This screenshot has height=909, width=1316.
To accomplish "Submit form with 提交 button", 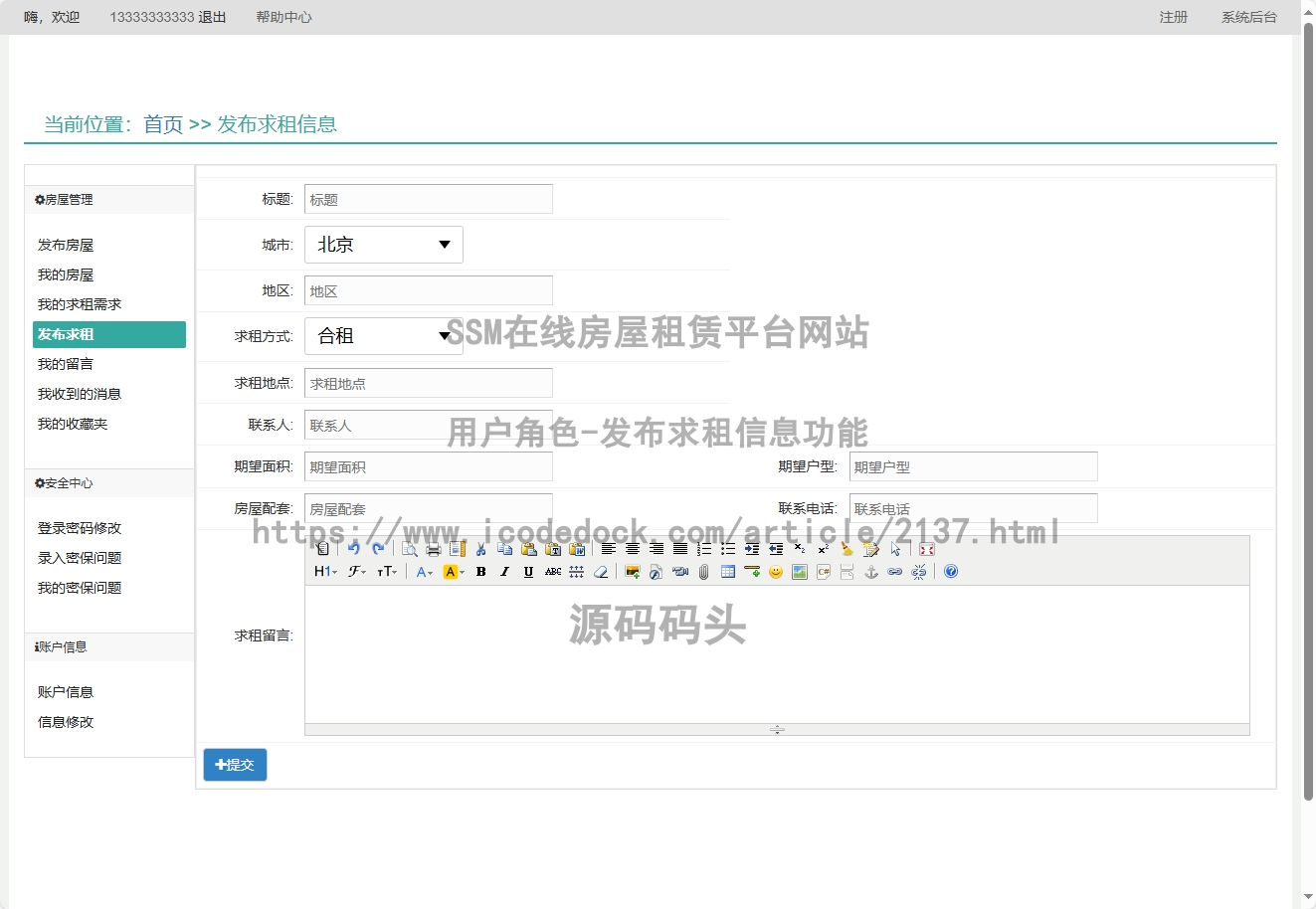I will (235, 765).
